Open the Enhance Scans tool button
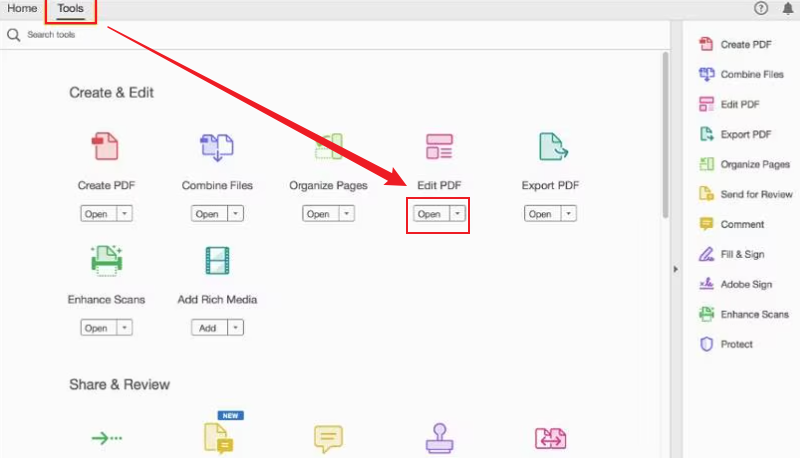This screenshot has height=458, width=800. point(98,327)
